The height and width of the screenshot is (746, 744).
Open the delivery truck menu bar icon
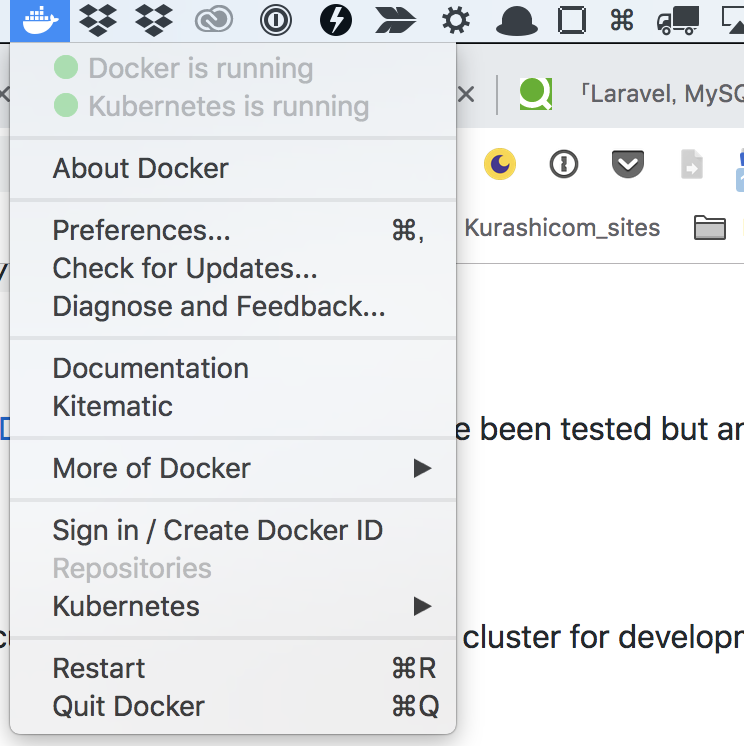pos(678,20)
